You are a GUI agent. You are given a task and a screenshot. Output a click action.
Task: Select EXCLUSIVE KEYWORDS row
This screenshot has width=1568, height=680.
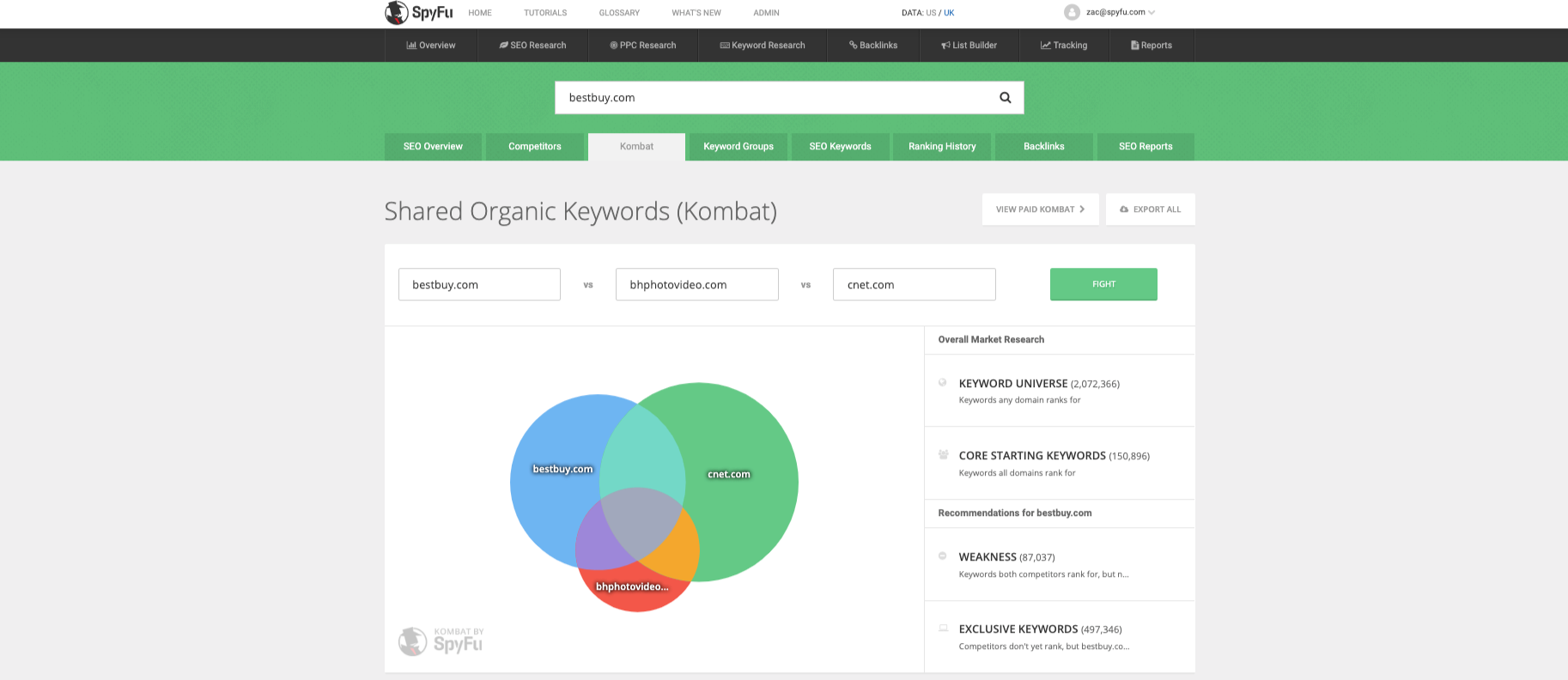click(1060, 637)
